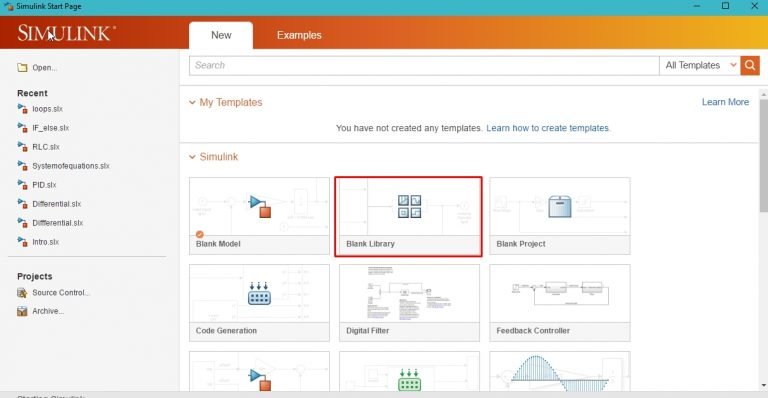Click the orange search magnifier button
Image resolution: width=768 pixels, height=398 pixels.
[750, 66]
